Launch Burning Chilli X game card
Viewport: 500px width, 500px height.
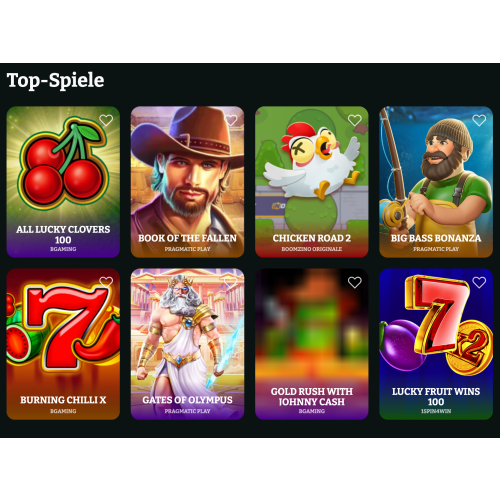click(63, 344)
